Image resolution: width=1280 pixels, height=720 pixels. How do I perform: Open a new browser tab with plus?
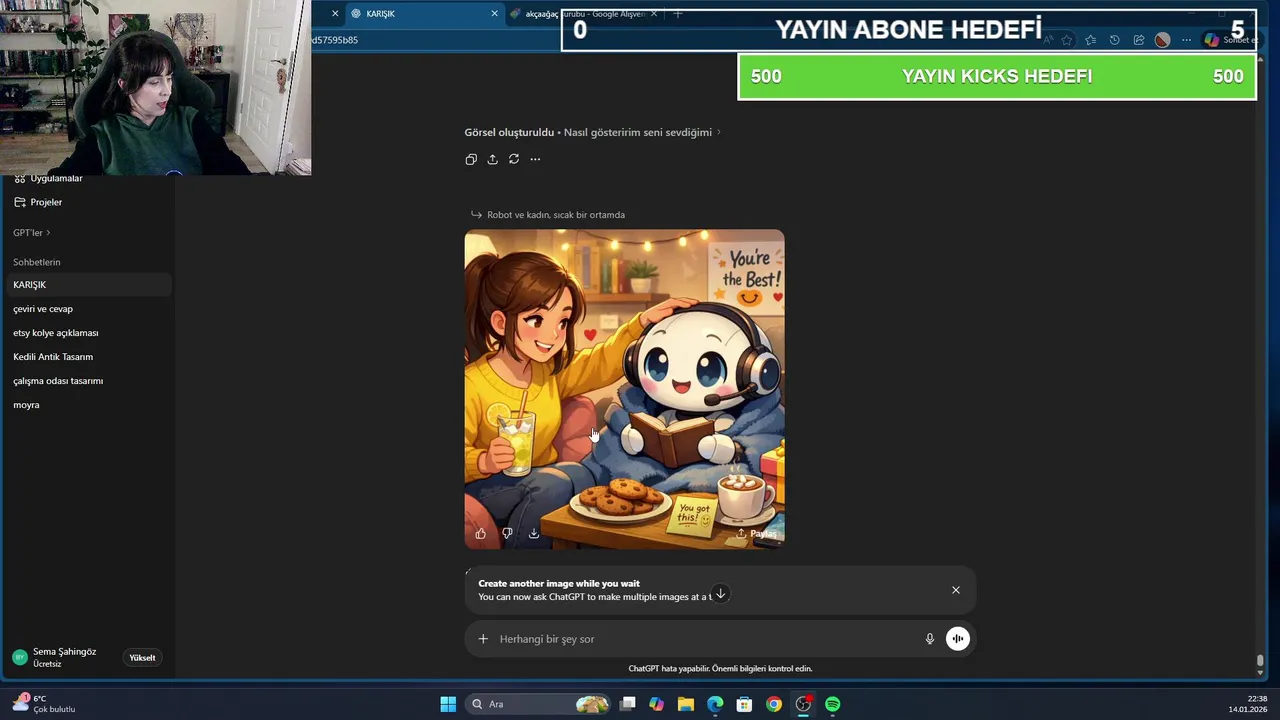pyautogui.click(x=678, y=14)
